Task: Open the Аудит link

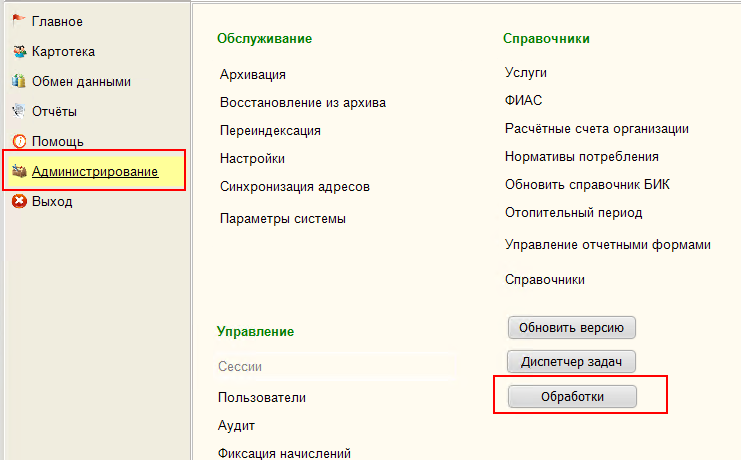Action: click(236, 426)
